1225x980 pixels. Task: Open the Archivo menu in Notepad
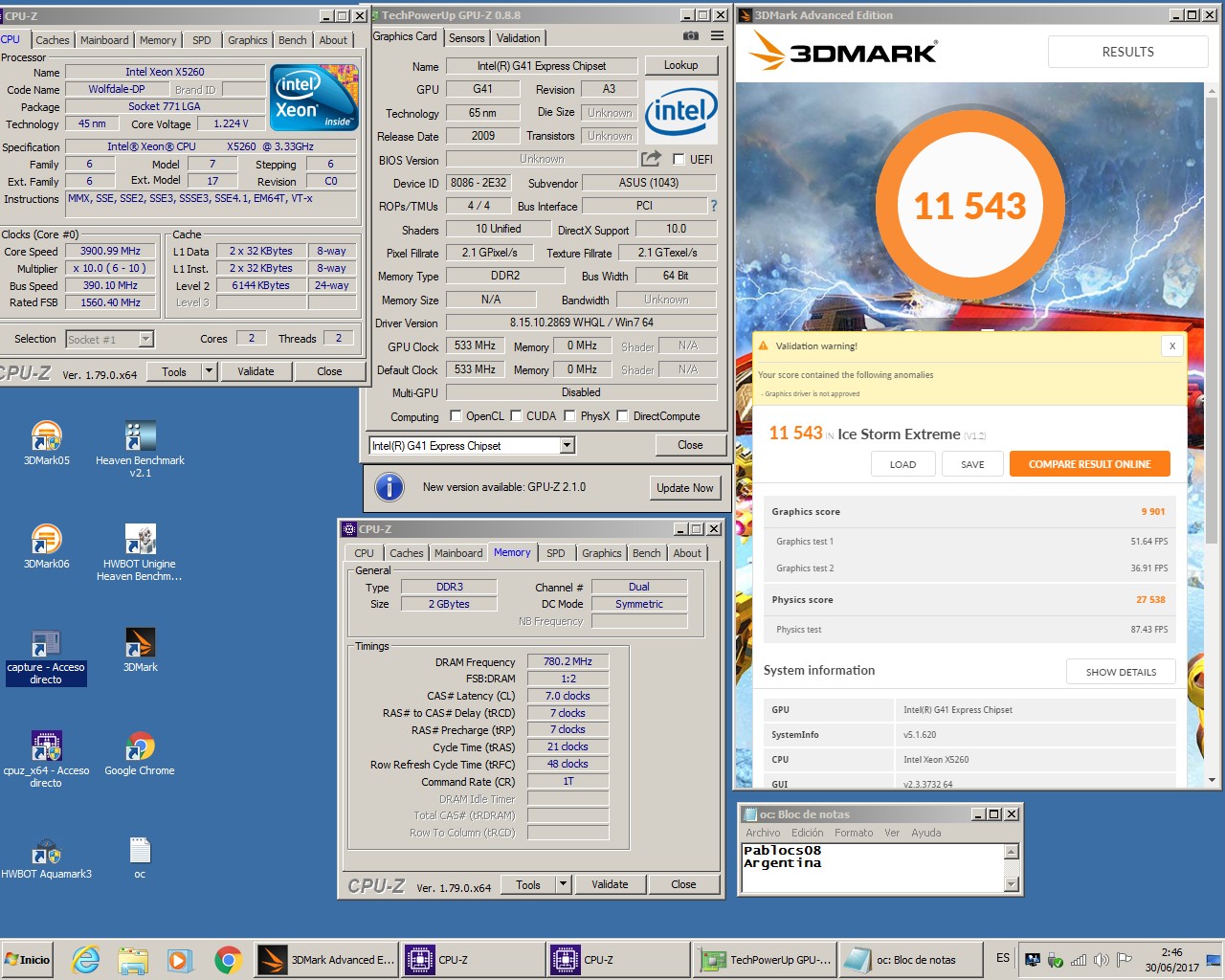[x=763, y=833]
